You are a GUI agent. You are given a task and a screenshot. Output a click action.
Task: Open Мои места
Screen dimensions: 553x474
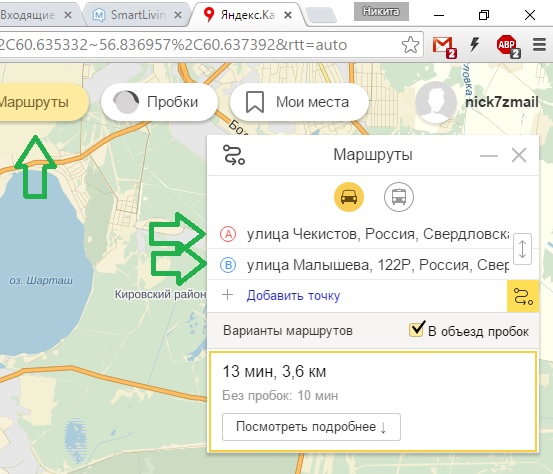299,102
